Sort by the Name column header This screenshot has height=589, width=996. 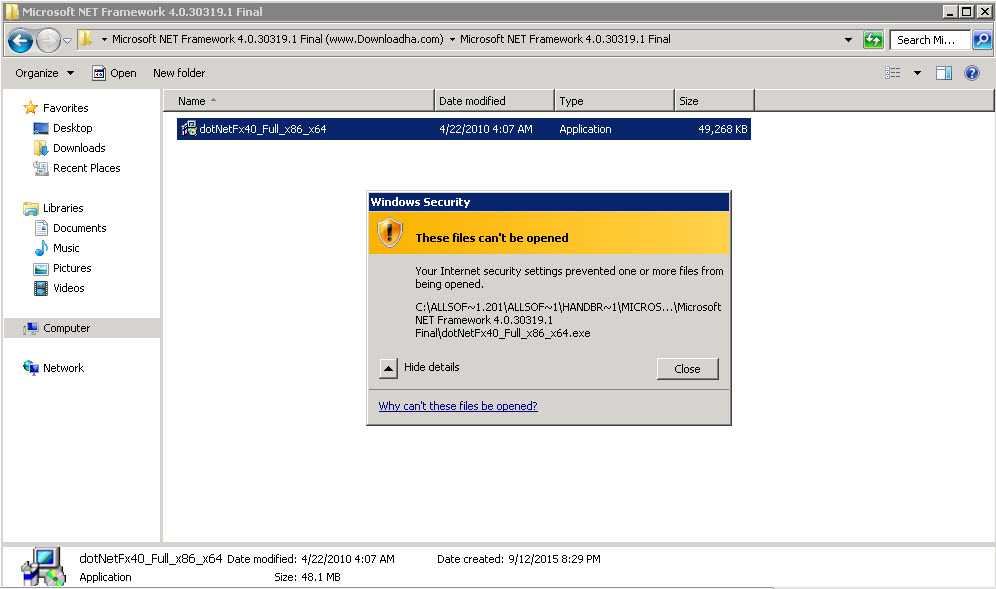tap(299, 100)
